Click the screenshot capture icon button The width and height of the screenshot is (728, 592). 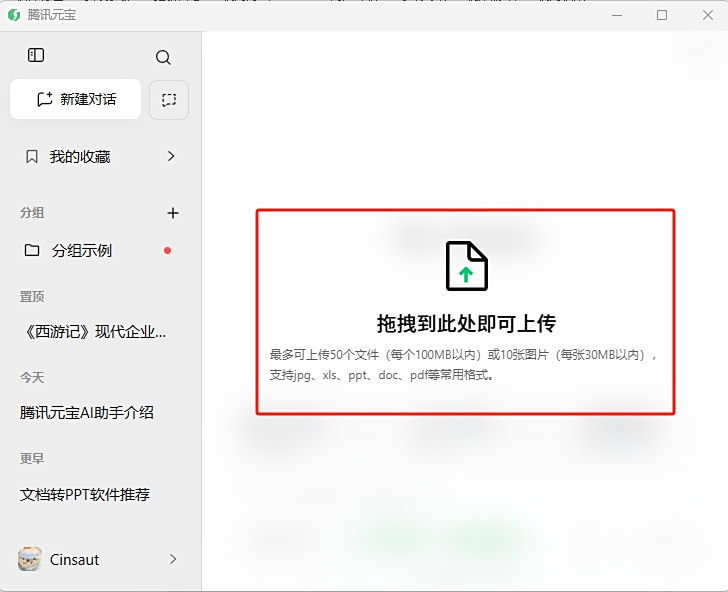(x=169, y=99)
